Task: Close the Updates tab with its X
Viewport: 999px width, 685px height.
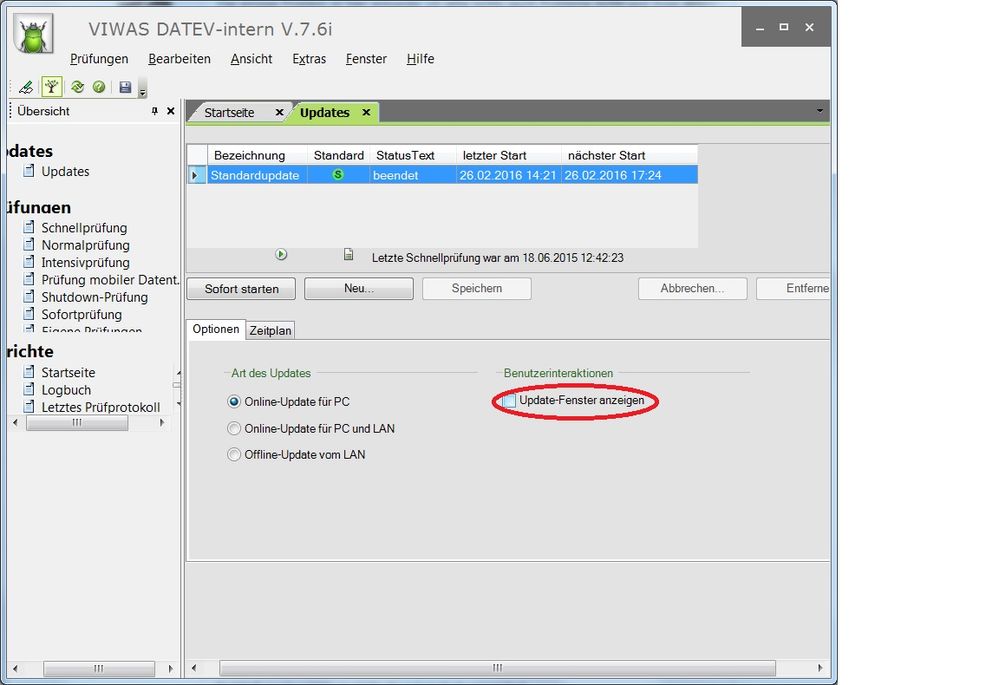Action: coord(366,112)
